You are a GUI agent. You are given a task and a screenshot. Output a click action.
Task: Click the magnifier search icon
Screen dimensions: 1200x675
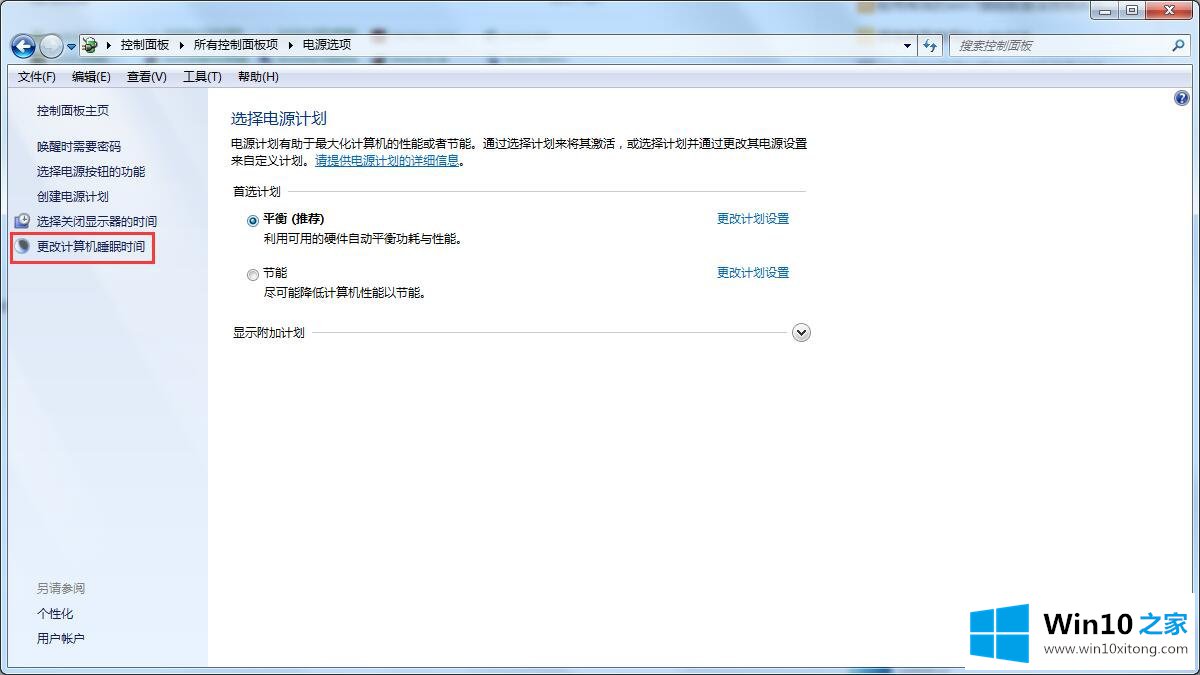[1178, 45]
